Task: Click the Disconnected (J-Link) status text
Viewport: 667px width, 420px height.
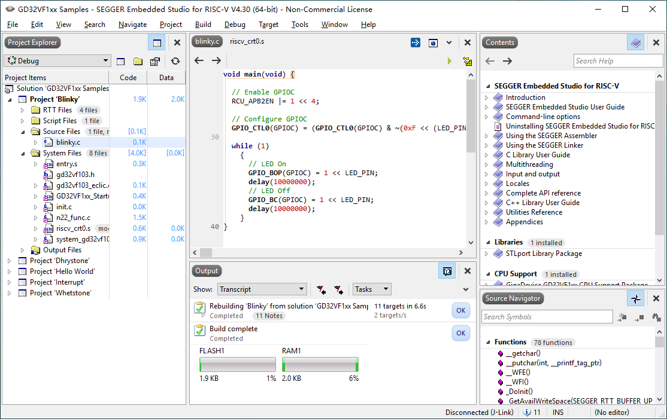Action: [479, 412]
